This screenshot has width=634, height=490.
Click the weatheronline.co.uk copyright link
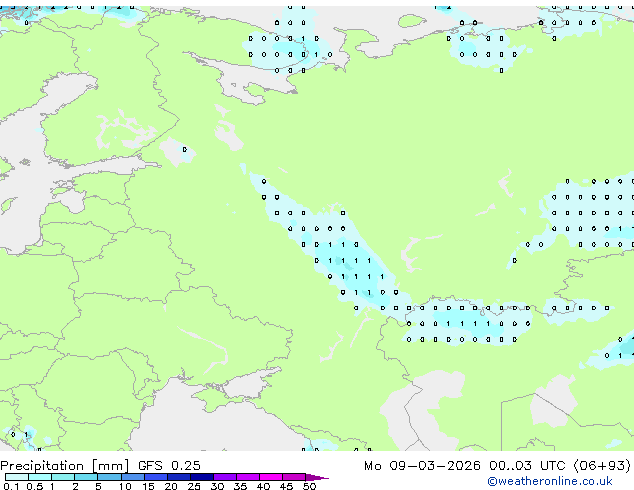550,481
